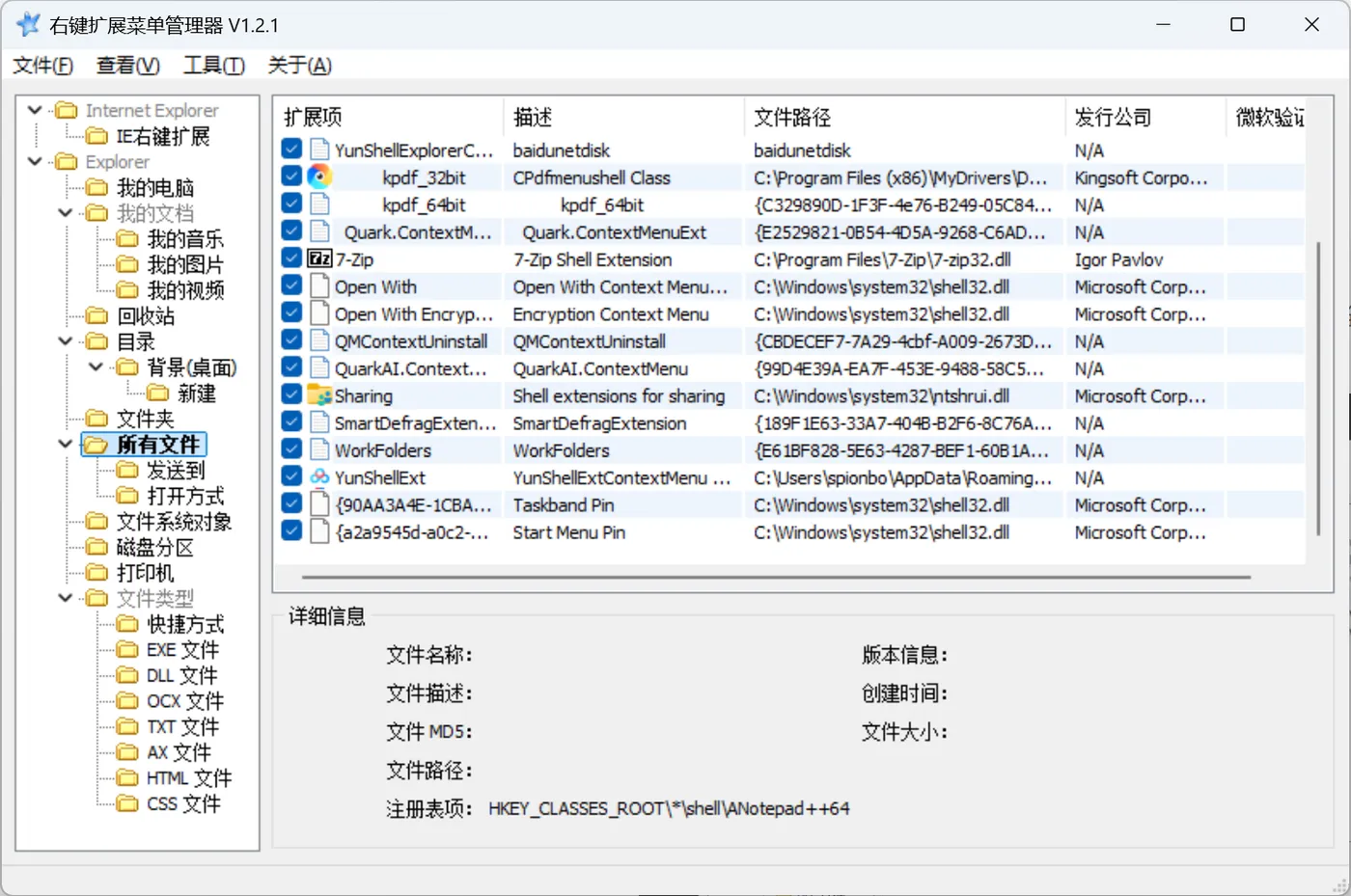The image size is (1351, 896).
Task: Uncheck the Sharing extension checkbox
Action: click(x=291, y=394)
